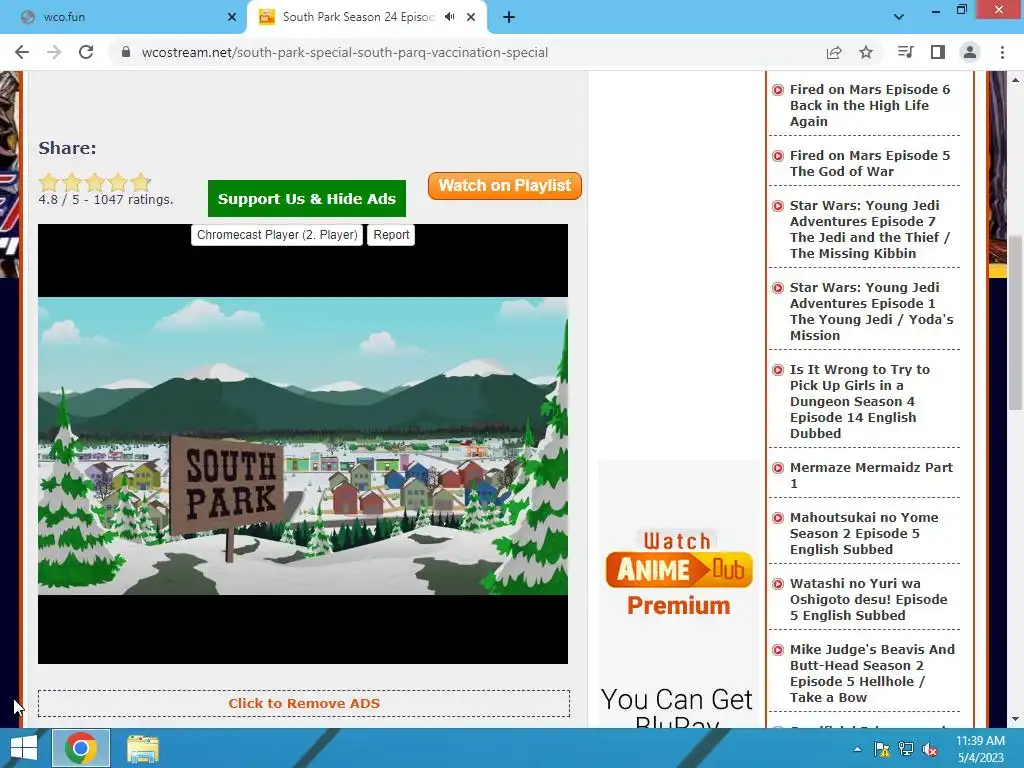Screen dimensions: 1024x768
Task: Bookmark this page with the star
Action: click(866, 52)
